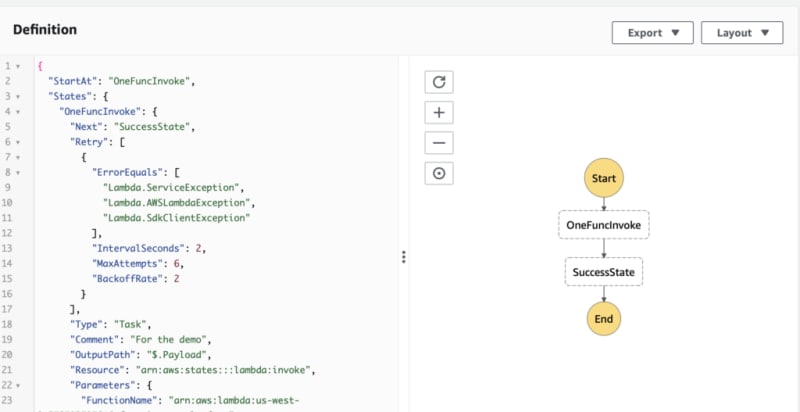Click the "For the demo" comment value
This screenshot has height=412, width=800.
click(x=168, y=340)
